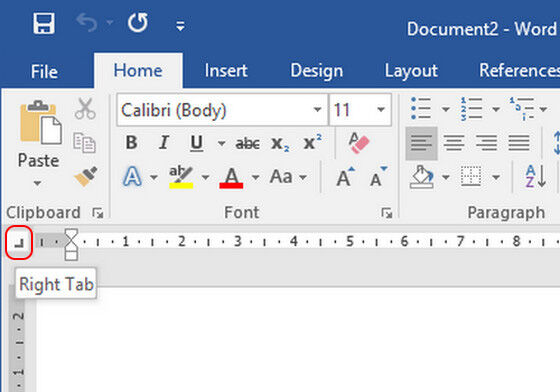Sort selection with the A-Z sort icon

coord(536,176)
